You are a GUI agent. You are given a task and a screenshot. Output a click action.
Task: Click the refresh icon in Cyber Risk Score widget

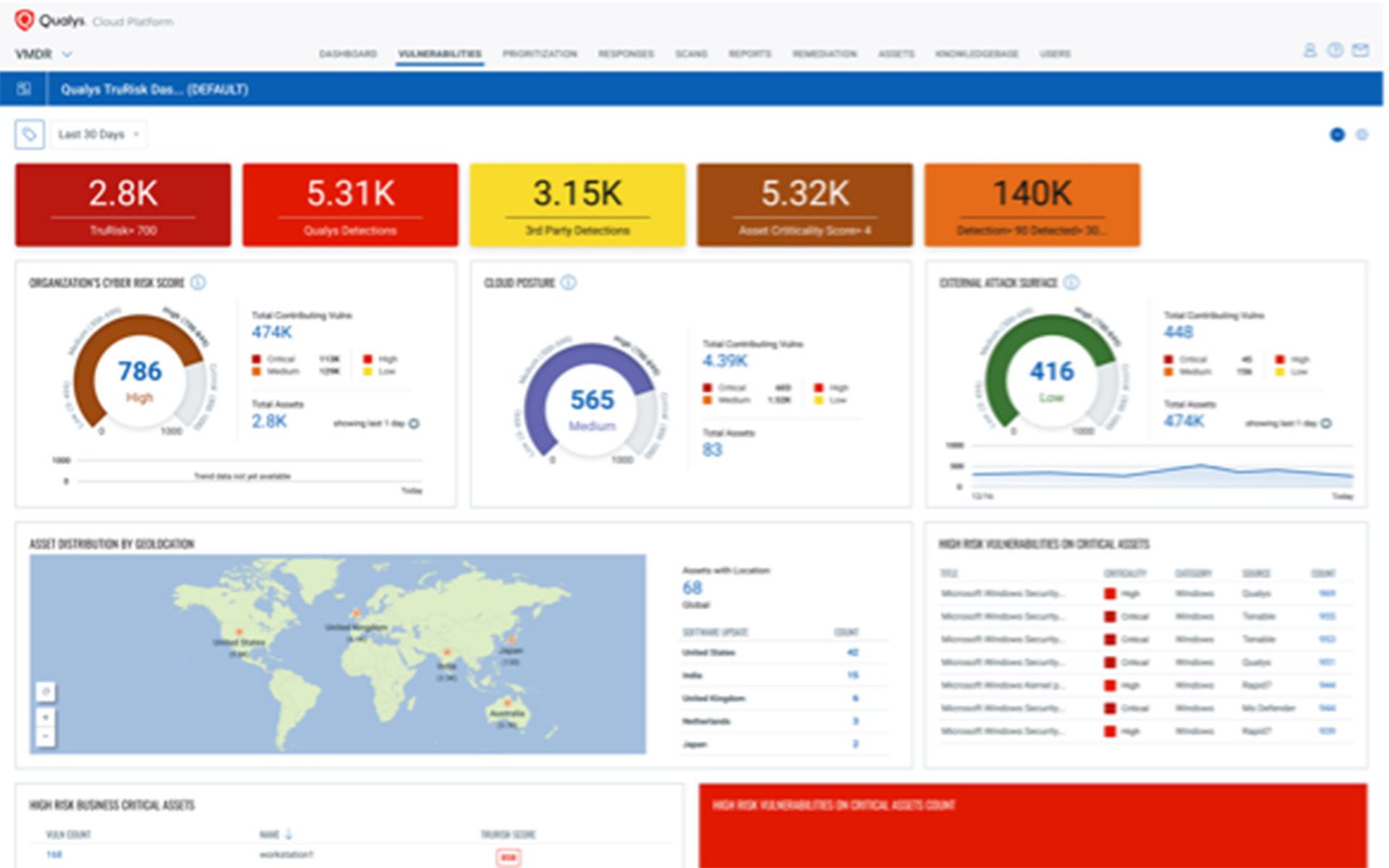tap(414, 424)
